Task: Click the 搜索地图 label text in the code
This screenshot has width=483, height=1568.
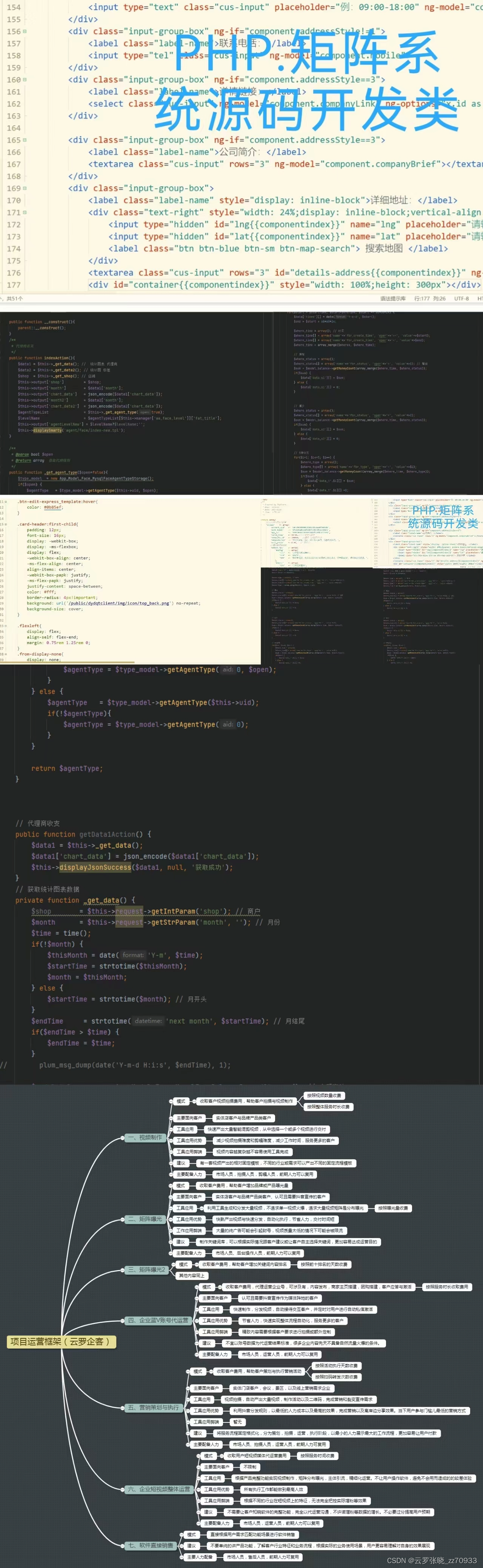Action: pos(384,249)
